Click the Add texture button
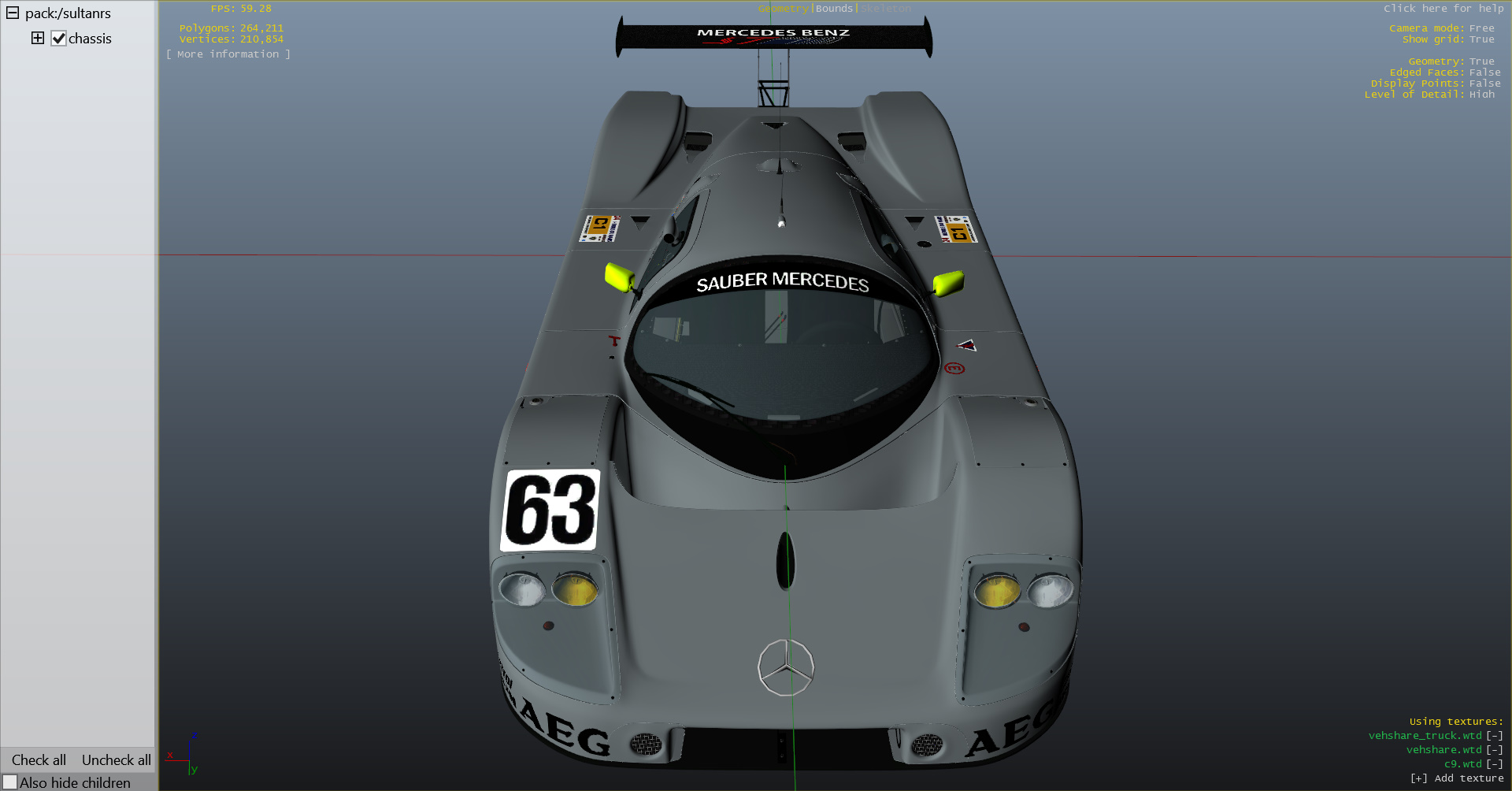This screenshot has height=791, width=1512. pyautogui.click(x=1457, y=778)
